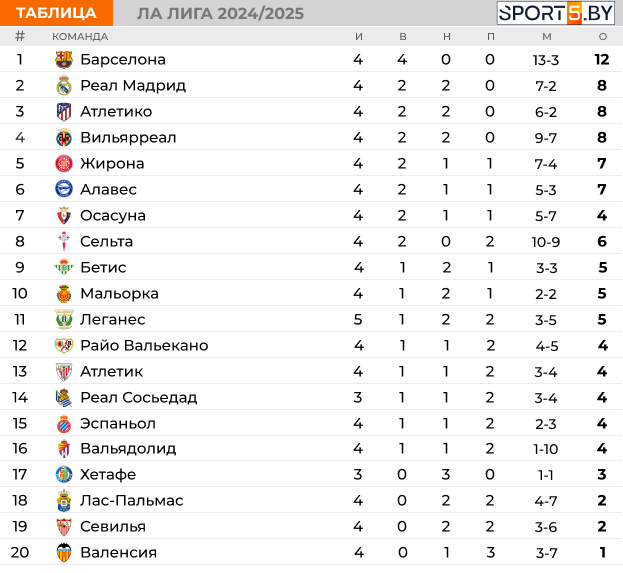
Task: Click the Real Betis green crest
Action: tap(64, 267)
